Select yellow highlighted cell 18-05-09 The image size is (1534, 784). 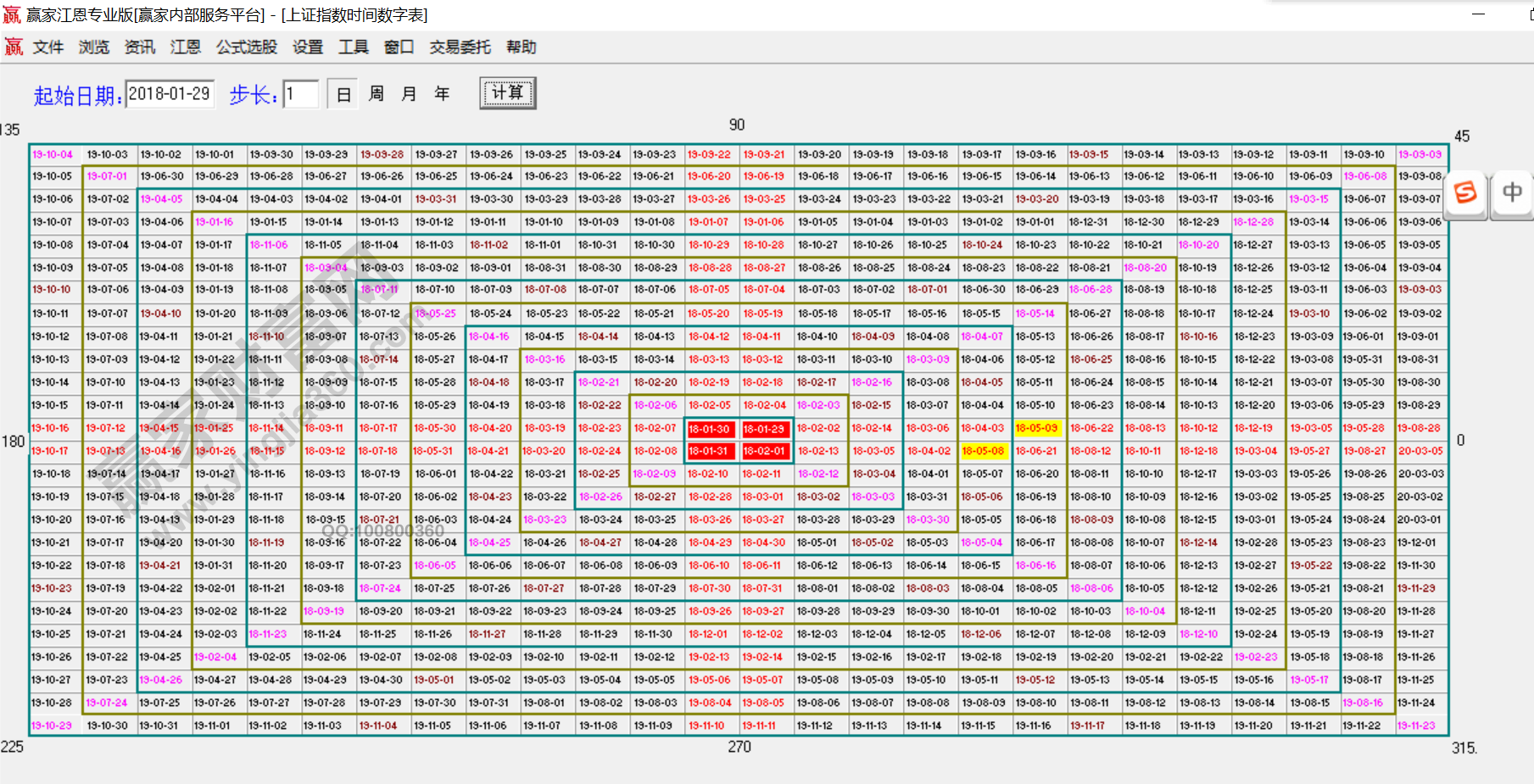[x=1036, y=429]
